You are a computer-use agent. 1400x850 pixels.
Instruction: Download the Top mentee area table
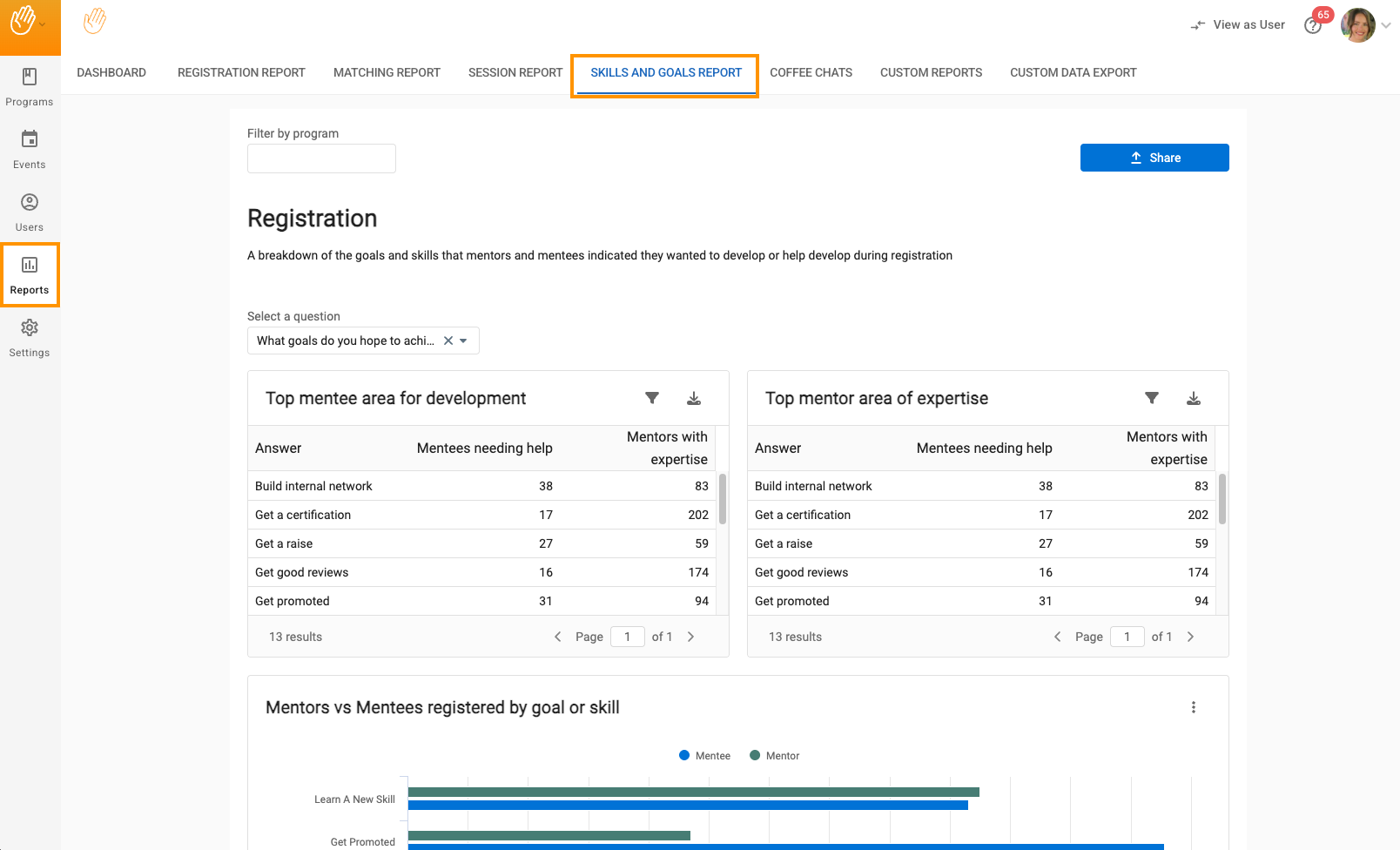[x=694, y=398]
